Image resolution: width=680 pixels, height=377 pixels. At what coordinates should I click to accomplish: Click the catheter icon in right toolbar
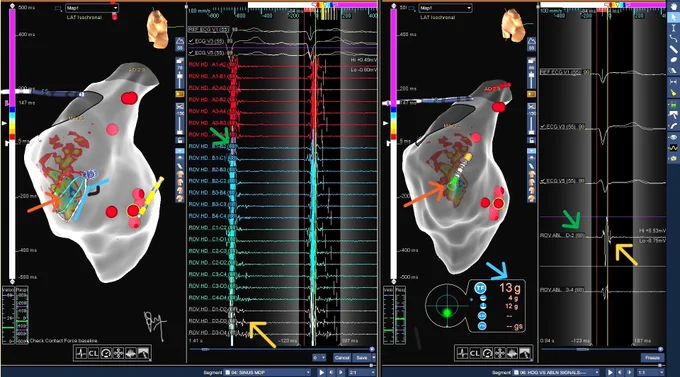[x=673, y=126]
